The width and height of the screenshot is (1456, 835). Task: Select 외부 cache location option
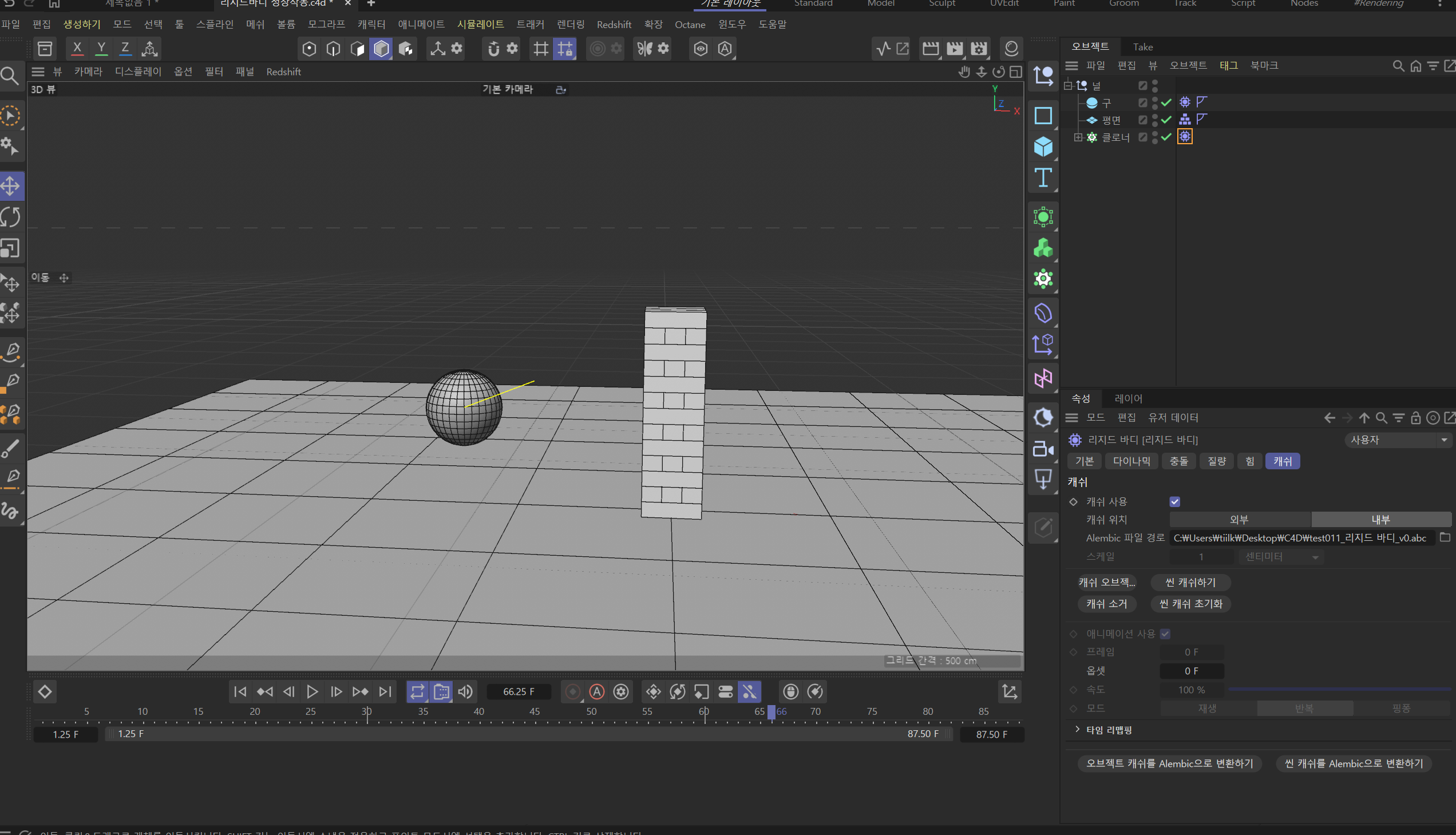click(1239, 520)
